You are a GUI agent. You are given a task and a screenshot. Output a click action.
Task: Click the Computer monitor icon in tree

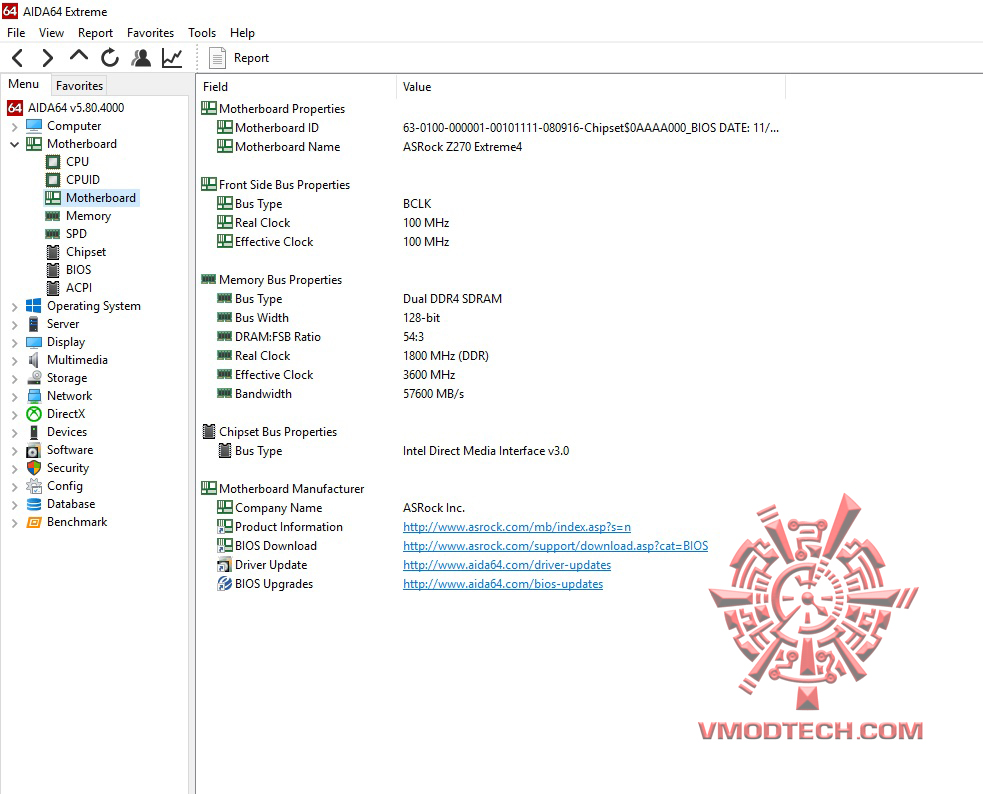coord(34,126)
